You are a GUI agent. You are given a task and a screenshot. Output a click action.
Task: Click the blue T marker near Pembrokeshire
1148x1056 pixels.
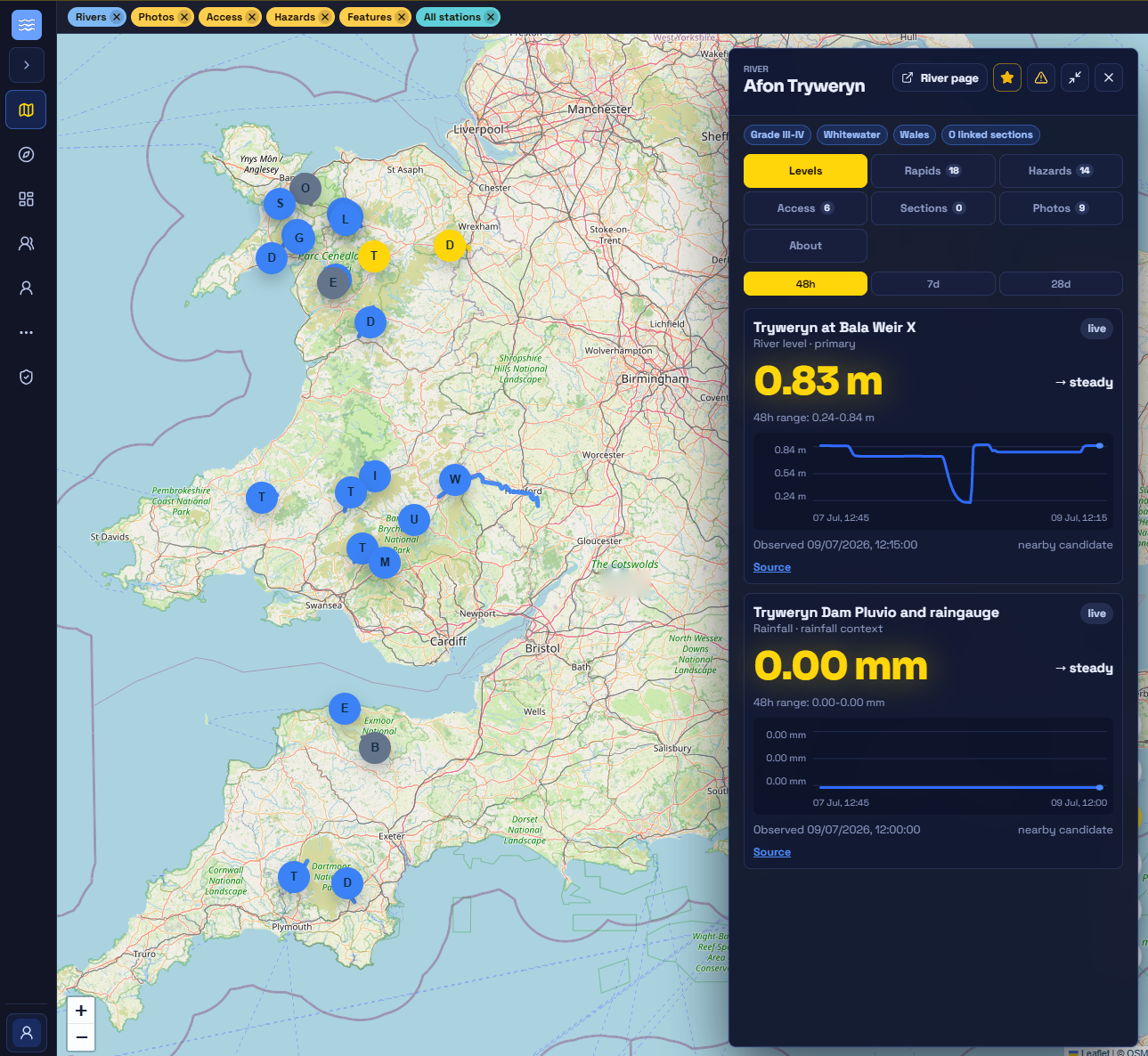pyautogui.click(x=262, y=498)
